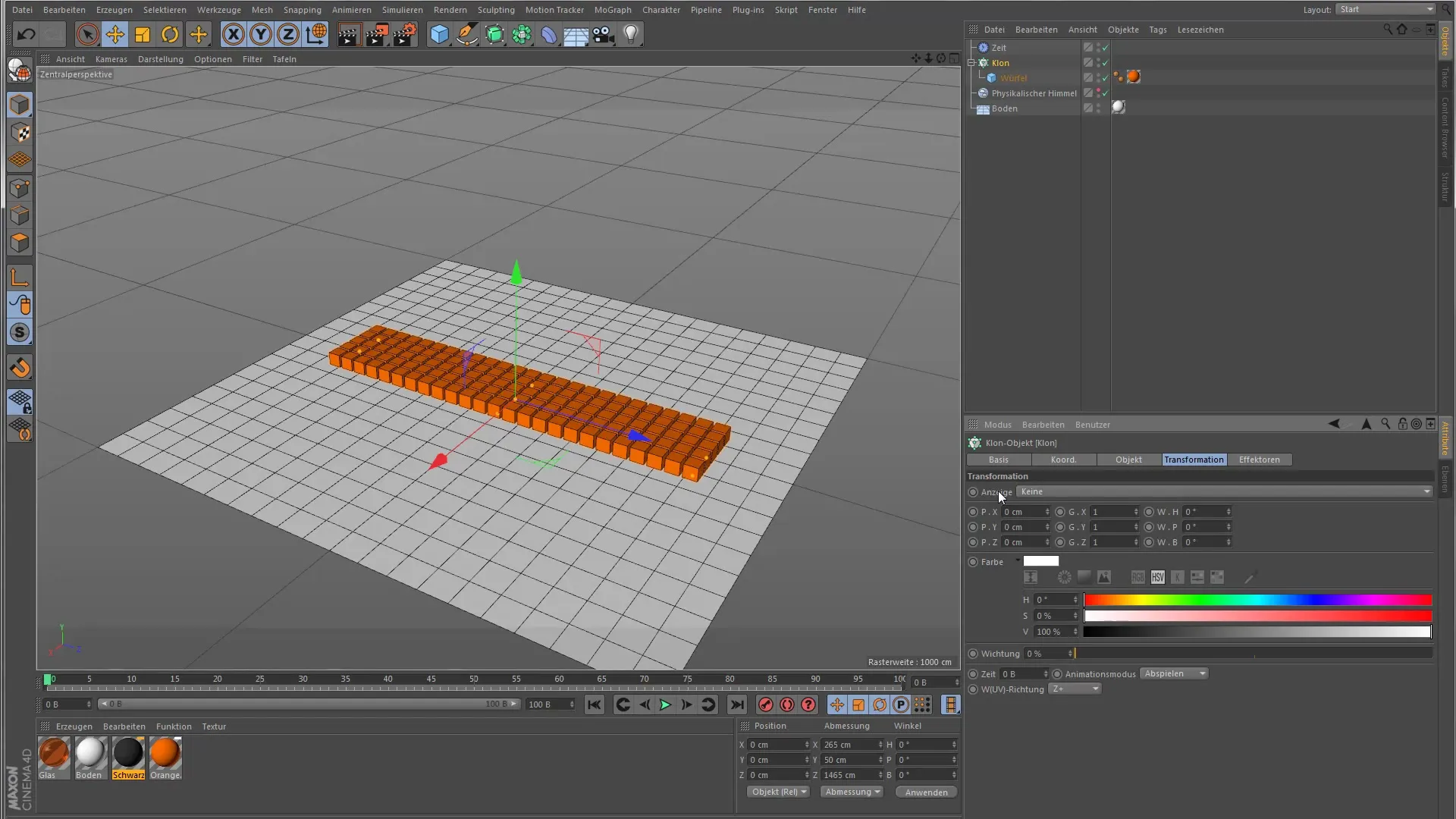The image size is (1456, 819).
Task: Open the Locked Workplane icon
Action: click(20, 401)
